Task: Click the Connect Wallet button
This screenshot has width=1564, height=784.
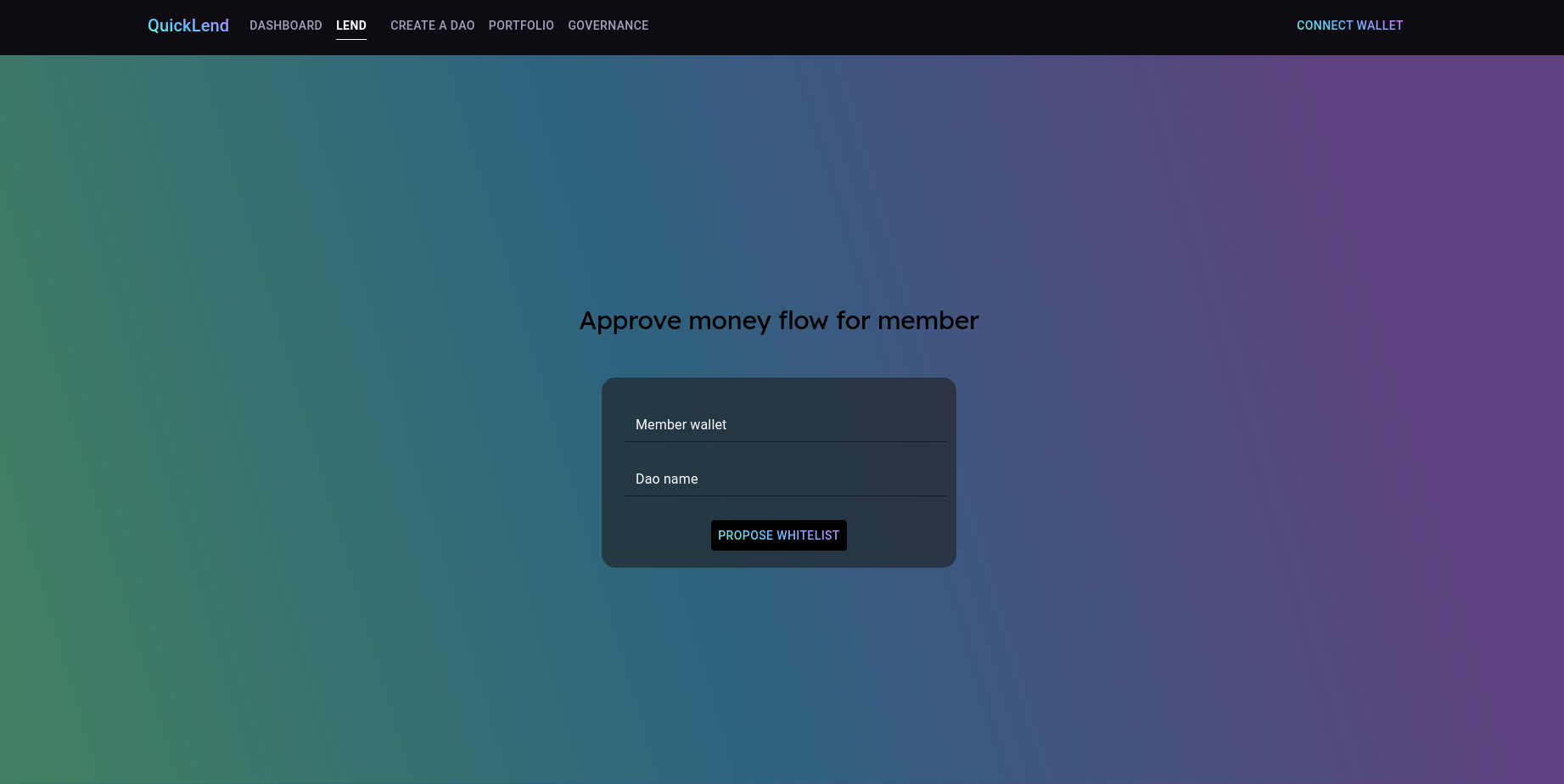Action: click(1350, 25)
